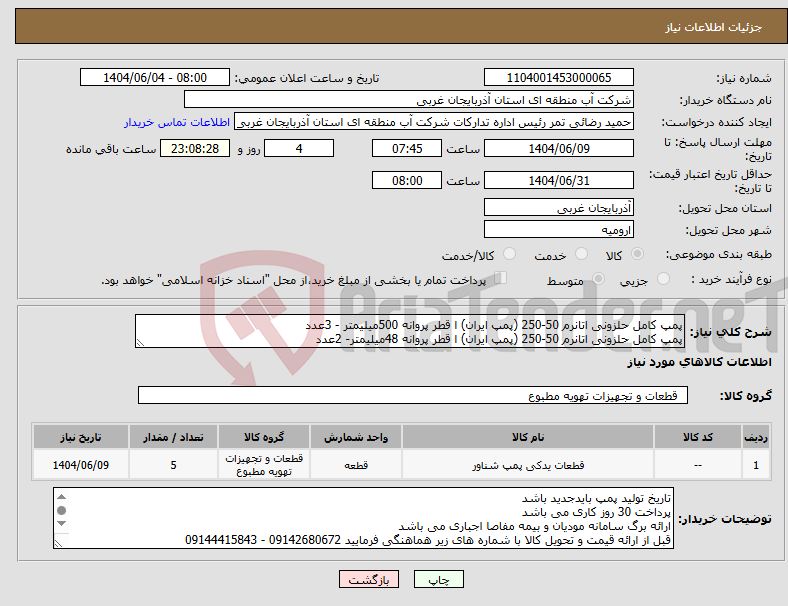Click the request creator field
The image size is (788, 606).
coord(434,122)
